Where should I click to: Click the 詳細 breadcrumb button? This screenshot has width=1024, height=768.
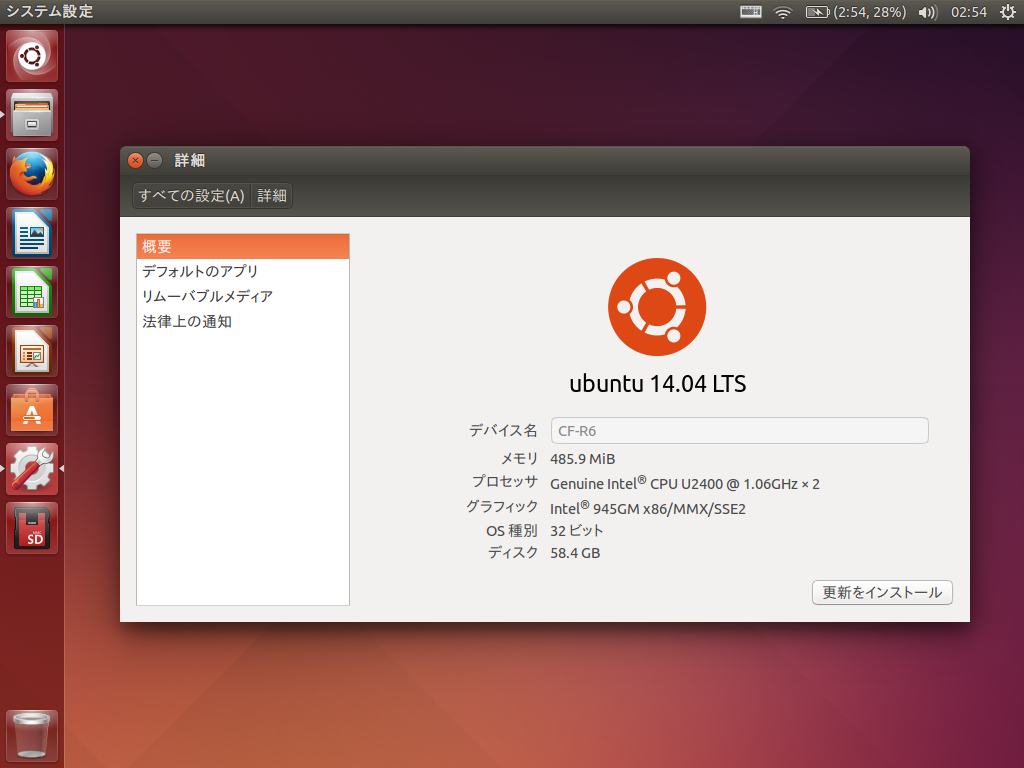pyautogui.click(x=272, y=195)
